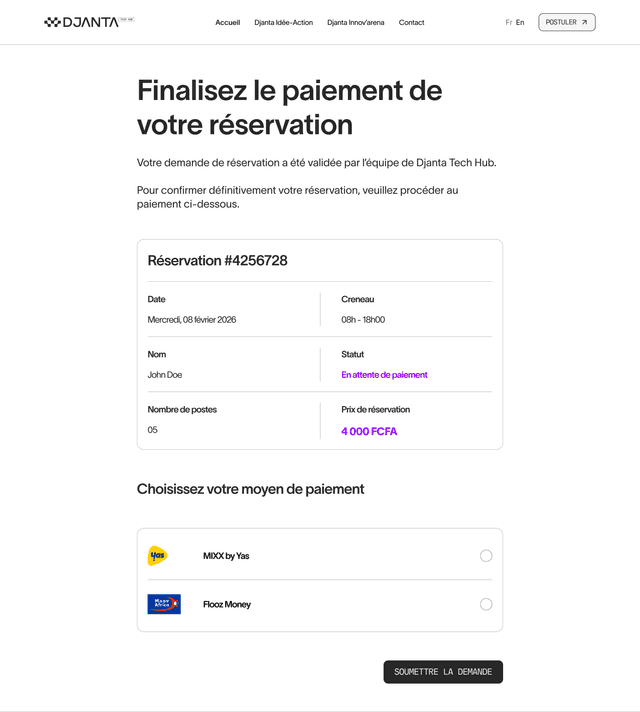Image resolution: width=640 pixels, height=712 pixels.
Task: Select MIXX by Yas radio button
Action: click(486, 555)
